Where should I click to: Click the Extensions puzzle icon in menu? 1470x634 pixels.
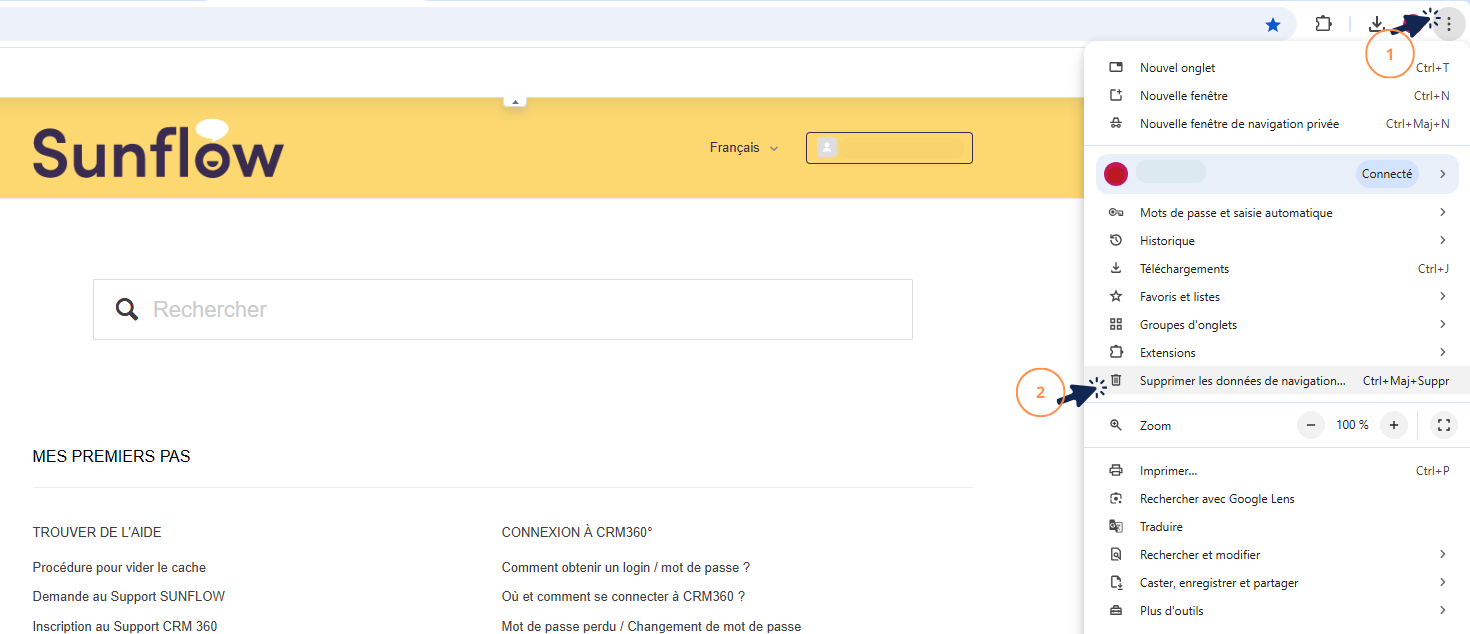(1116, 352)
